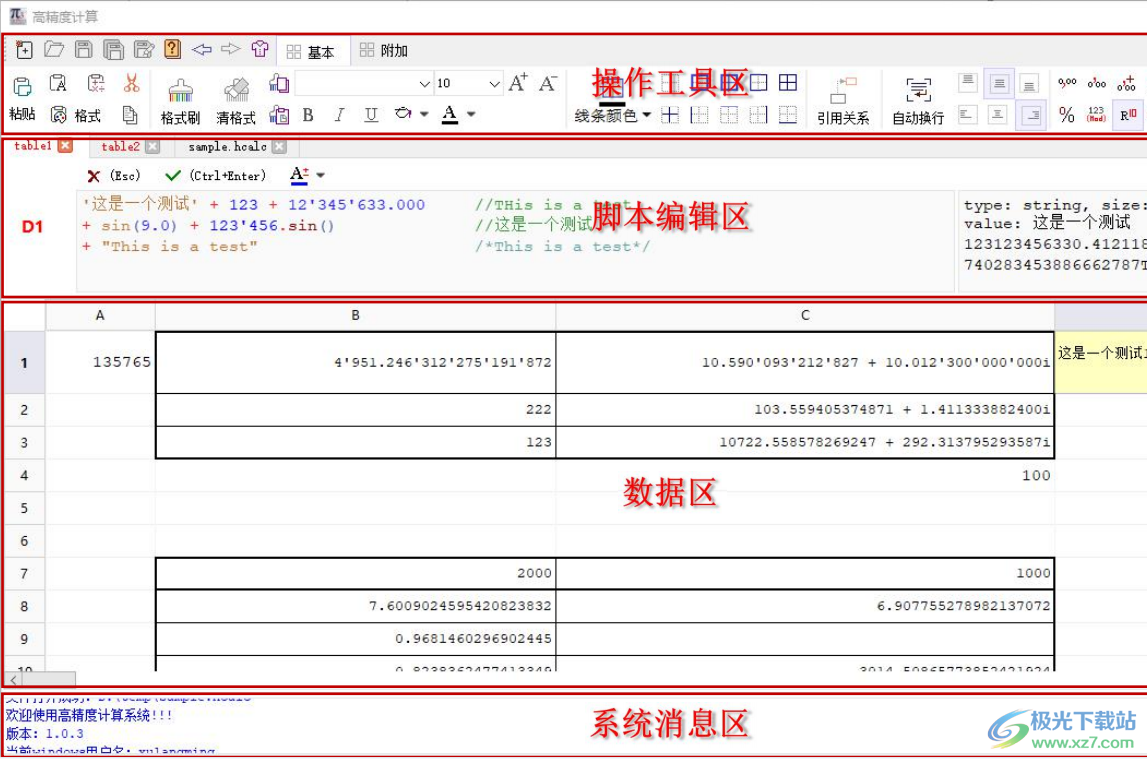This screenshot has height=759, width=1147.
Task: Select cell containing 135765
Action: point(100,362)
